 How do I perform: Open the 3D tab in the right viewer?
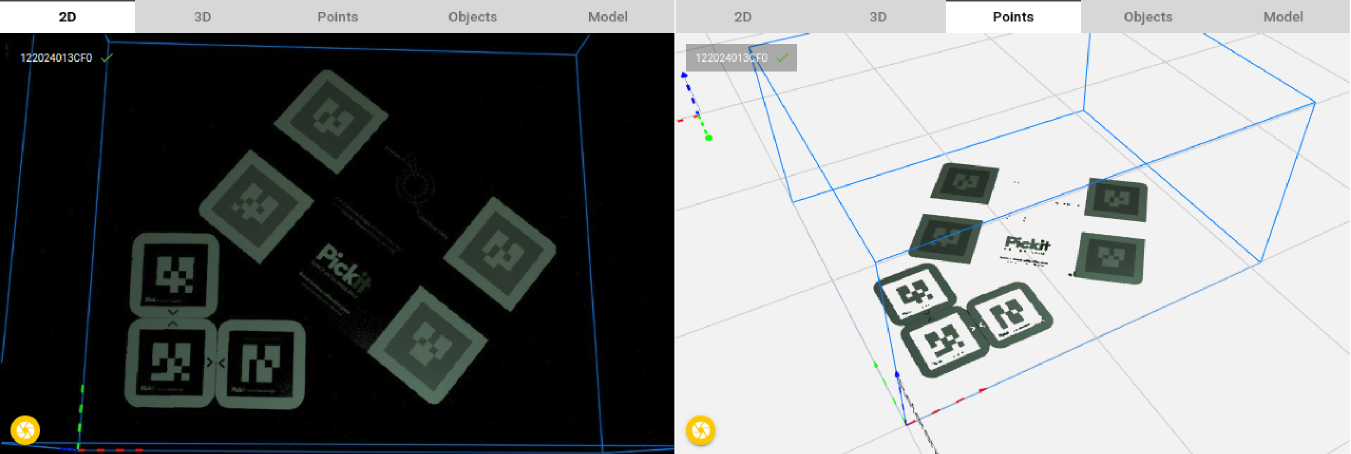tap(877, 16)
